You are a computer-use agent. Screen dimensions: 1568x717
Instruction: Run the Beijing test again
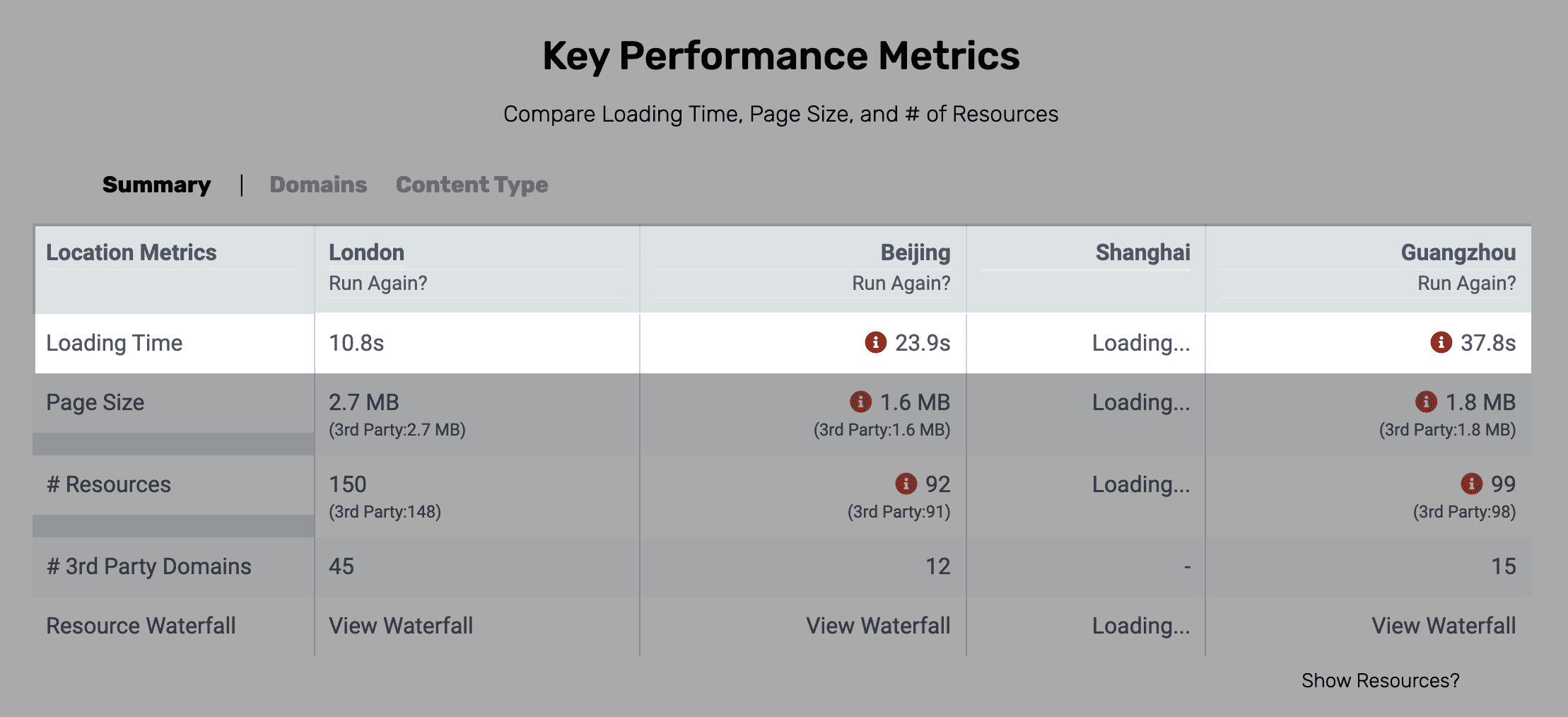[x=901, y=283]
